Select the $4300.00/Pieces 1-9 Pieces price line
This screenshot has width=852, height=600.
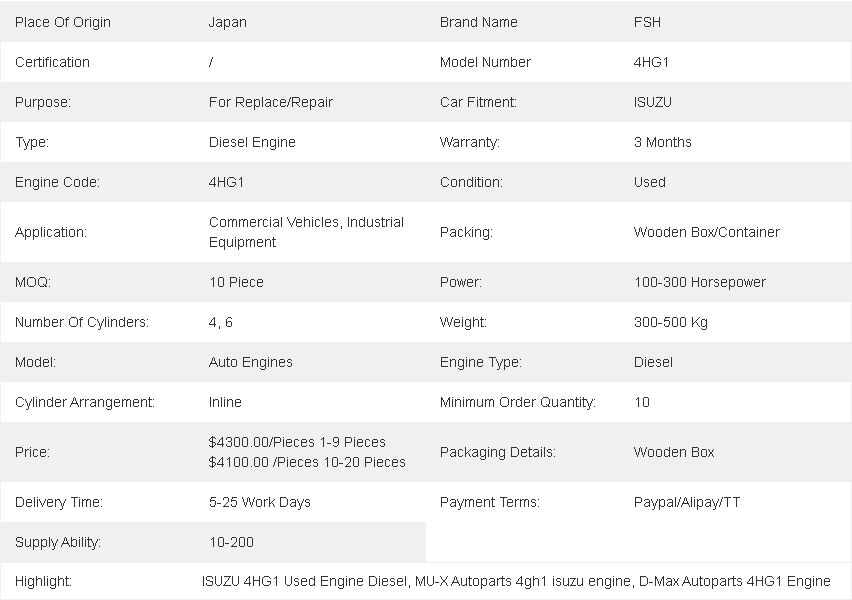pos(297,442)
